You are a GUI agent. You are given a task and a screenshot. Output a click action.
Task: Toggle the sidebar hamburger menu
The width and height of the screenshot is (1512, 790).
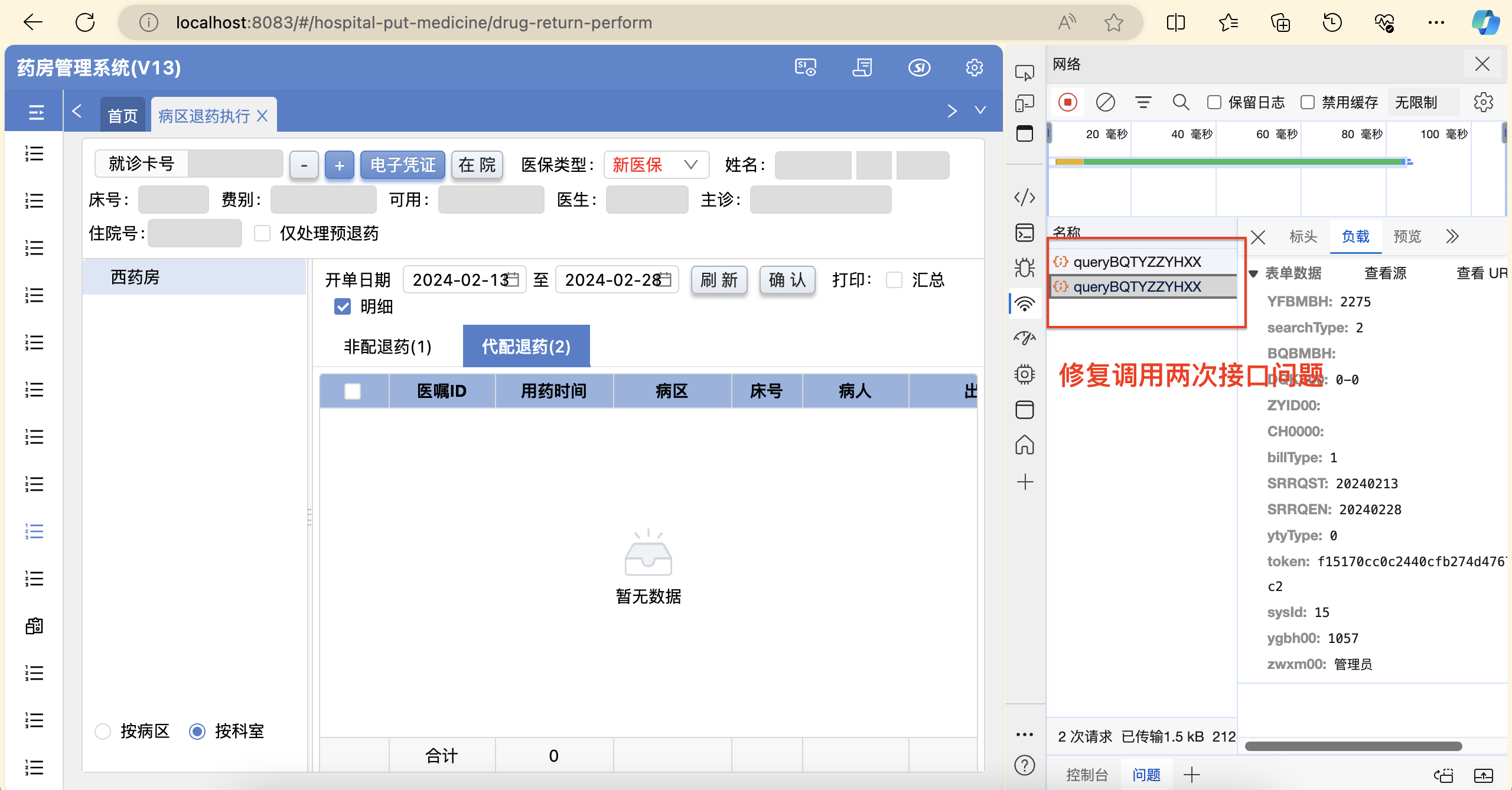coord(36,112)
